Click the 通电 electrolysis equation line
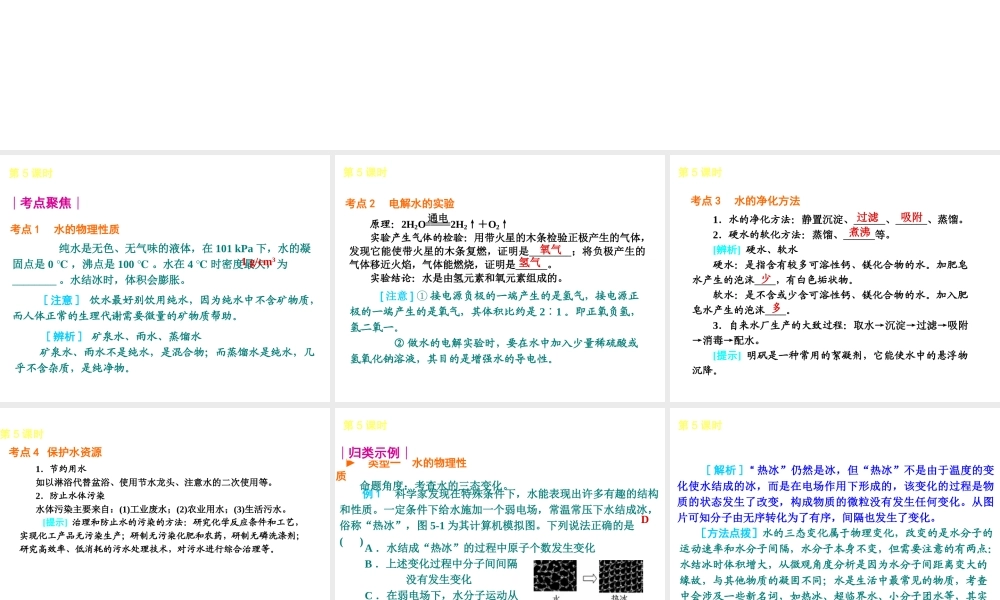This screenshot has width=1000, height=600. coord(438,223)
